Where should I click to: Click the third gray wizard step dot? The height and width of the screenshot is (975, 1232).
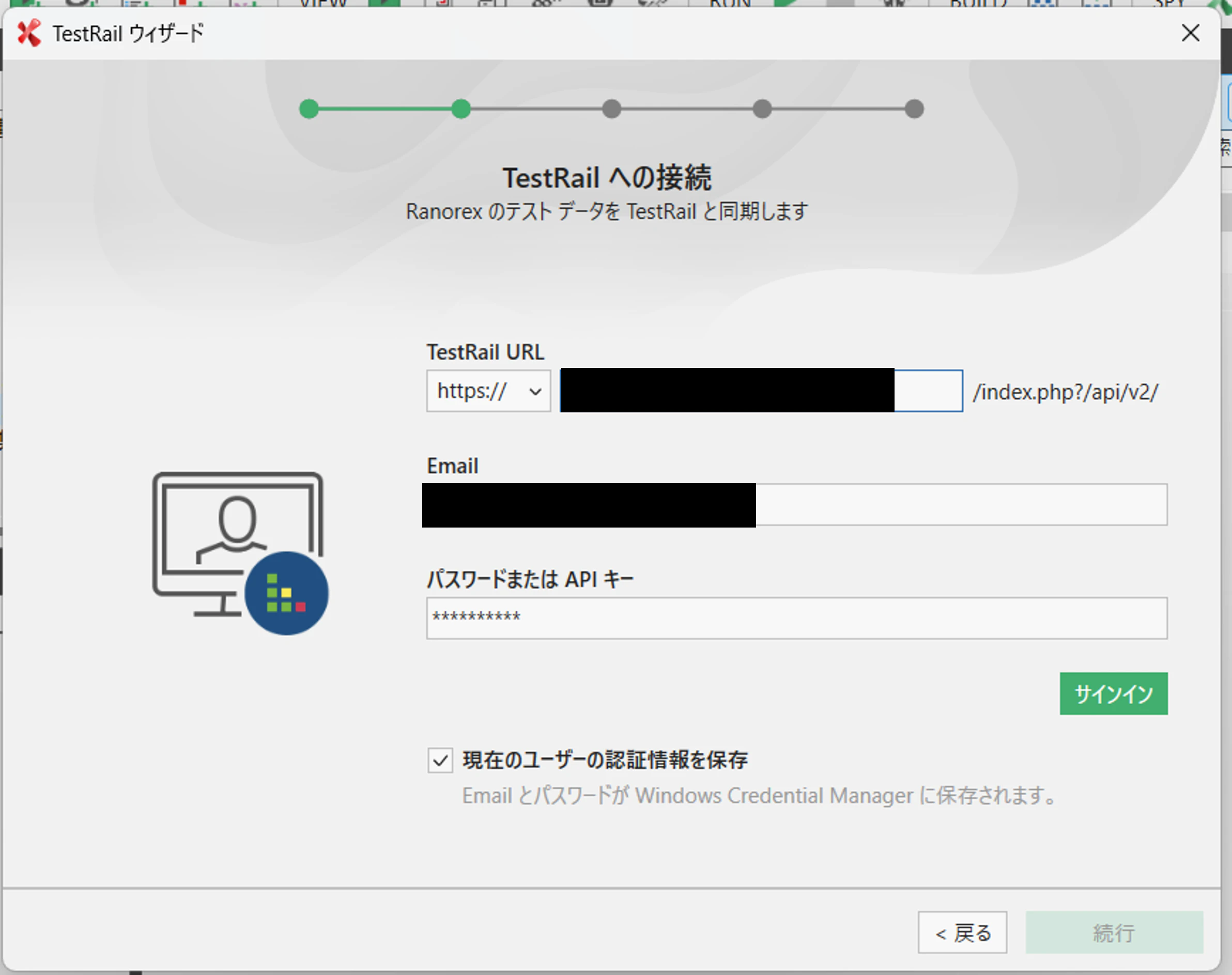pos(611,109)
